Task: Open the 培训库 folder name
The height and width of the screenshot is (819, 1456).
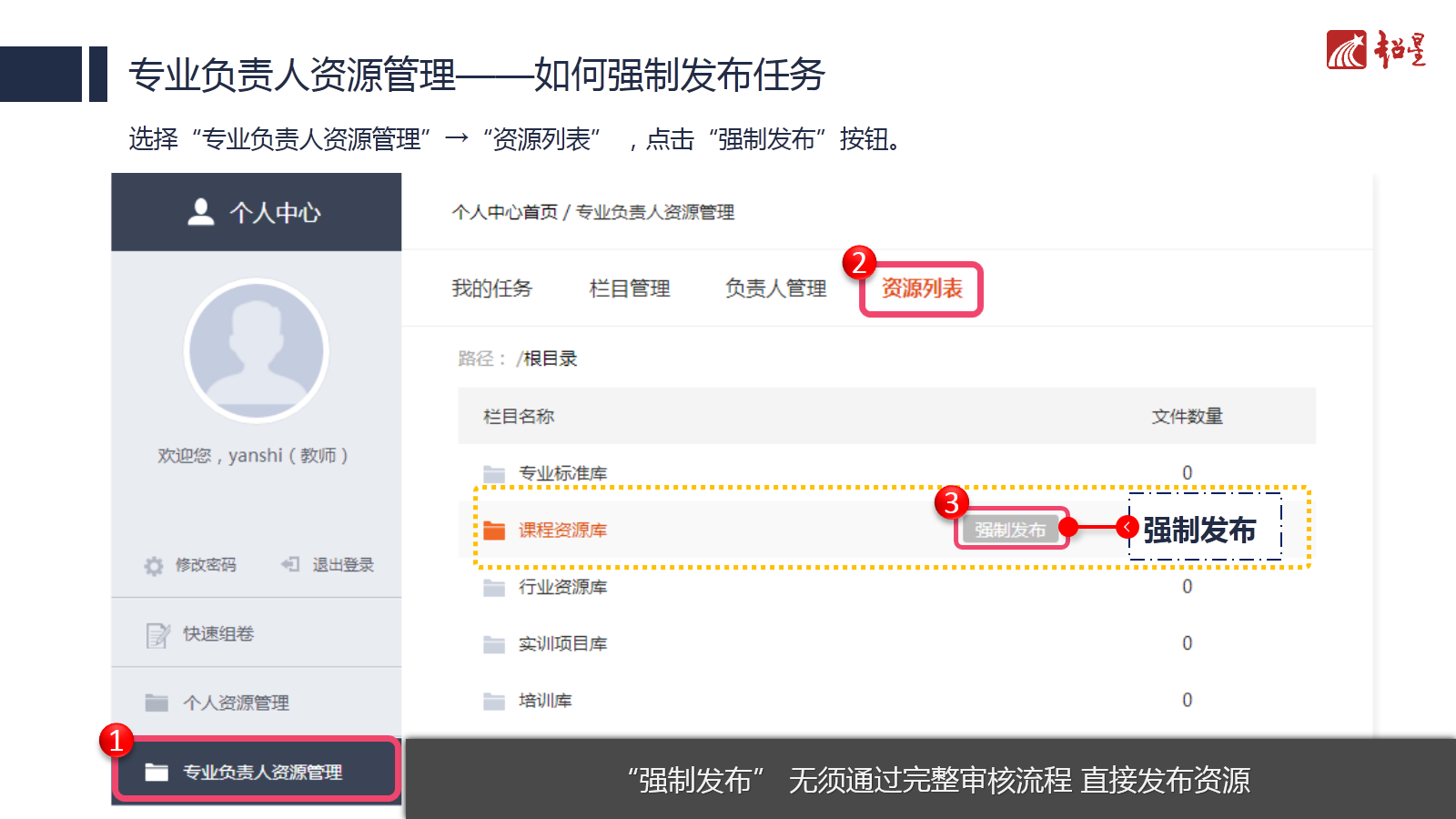Action: [x=545, y=701]
